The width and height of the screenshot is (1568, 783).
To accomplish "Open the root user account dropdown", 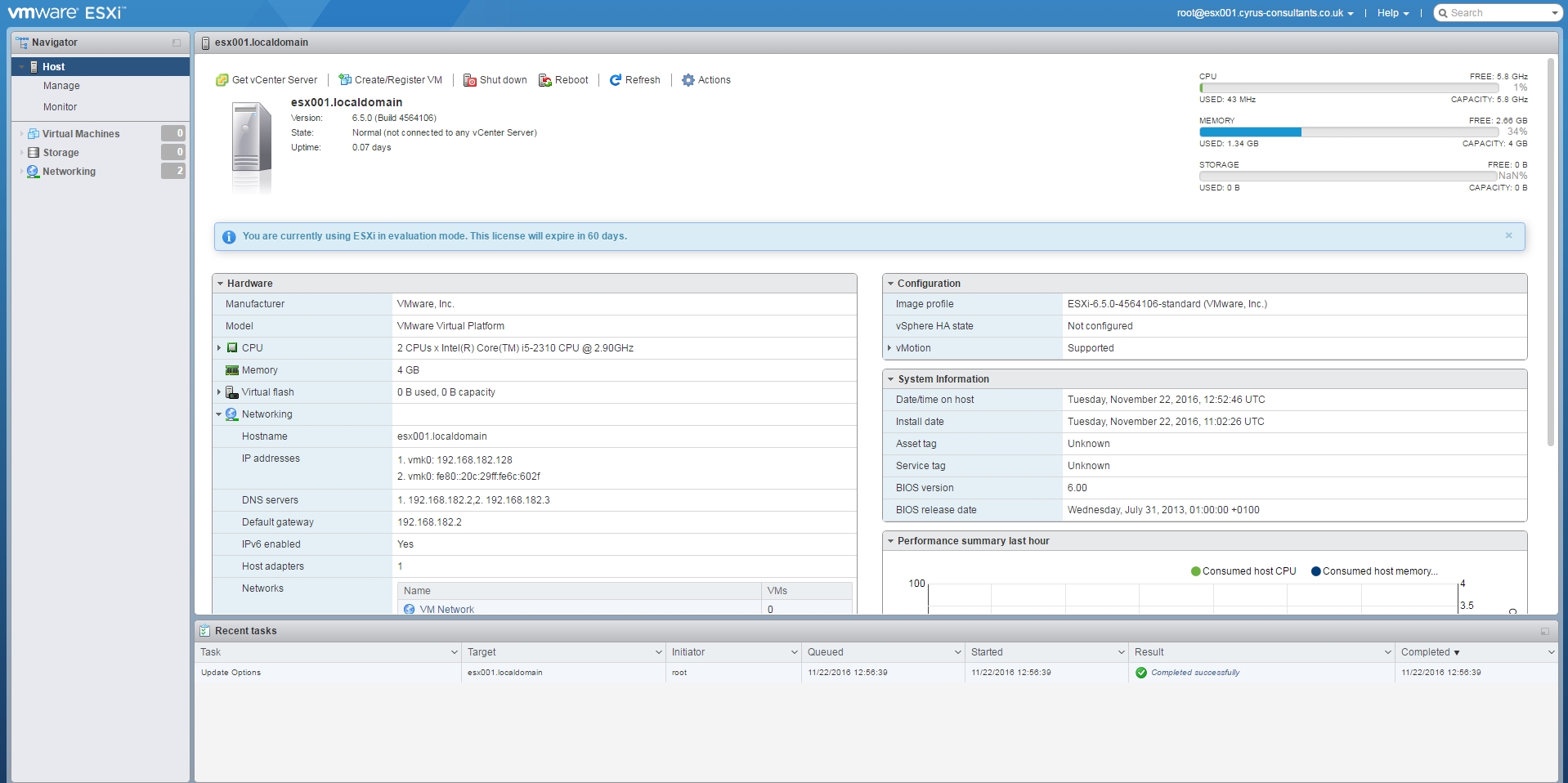I will [x=1265, y=13].
